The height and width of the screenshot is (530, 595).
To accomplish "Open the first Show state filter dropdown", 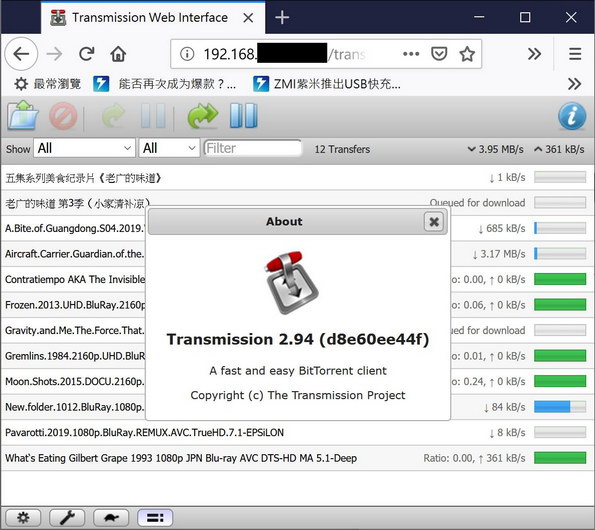I will [x=84, y=148].
